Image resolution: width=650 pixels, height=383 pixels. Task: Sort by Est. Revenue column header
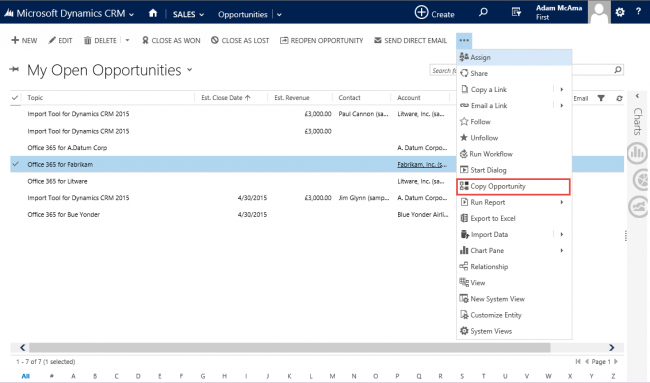292,98
